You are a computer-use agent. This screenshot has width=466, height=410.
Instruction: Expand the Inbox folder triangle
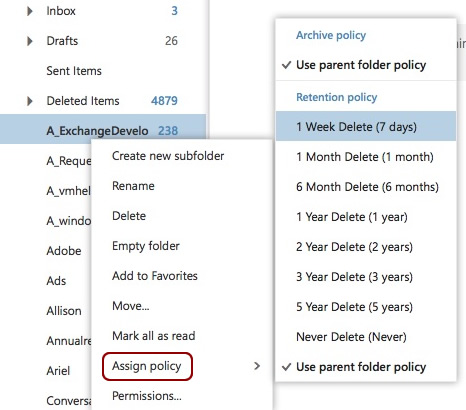(30, 11)
